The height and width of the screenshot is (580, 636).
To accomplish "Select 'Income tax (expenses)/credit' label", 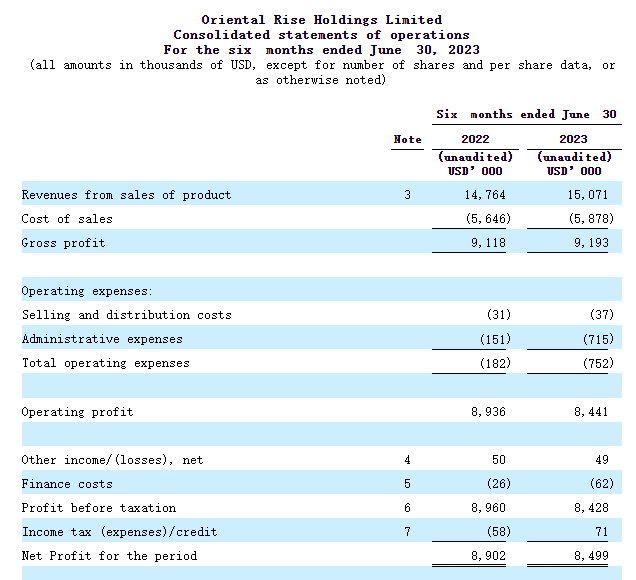I will pos(119,532).
